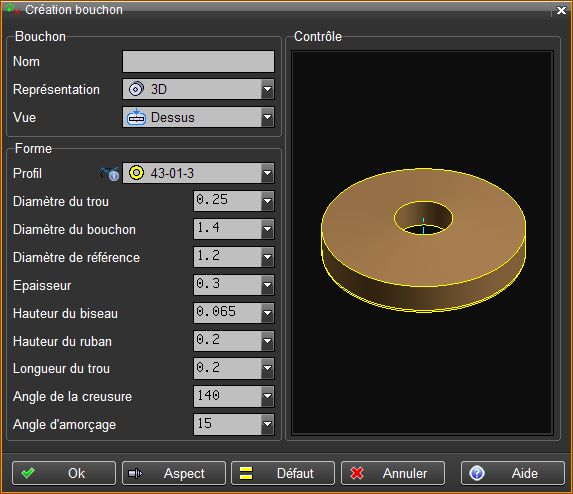The height and width of the screenshot is (494, 573).
Task: Expand the Vue dropdown arrow
Action: [268, 117]
